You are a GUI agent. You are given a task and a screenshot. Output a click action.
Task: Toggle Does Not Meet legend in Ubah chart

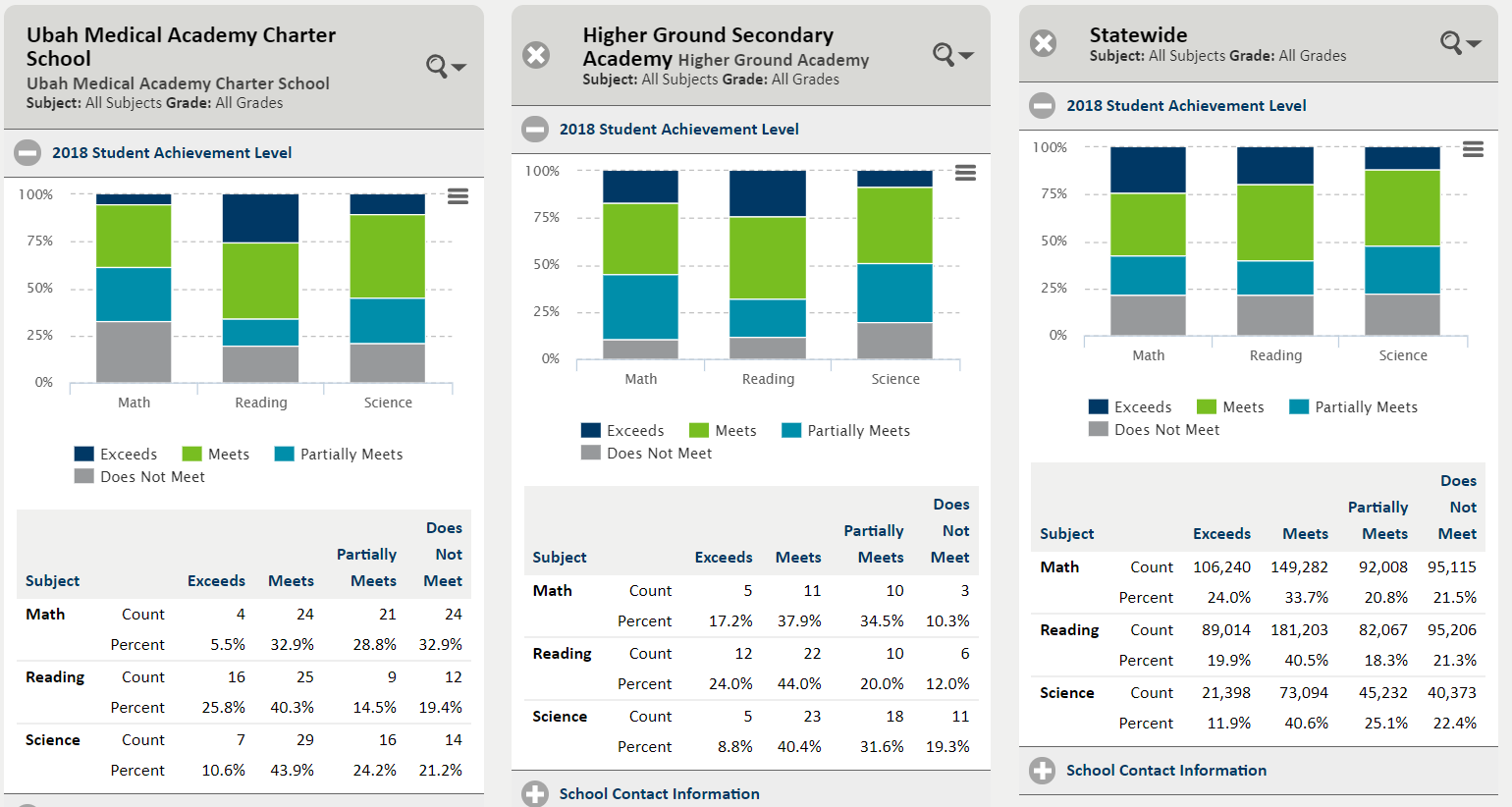coord(139,476)
